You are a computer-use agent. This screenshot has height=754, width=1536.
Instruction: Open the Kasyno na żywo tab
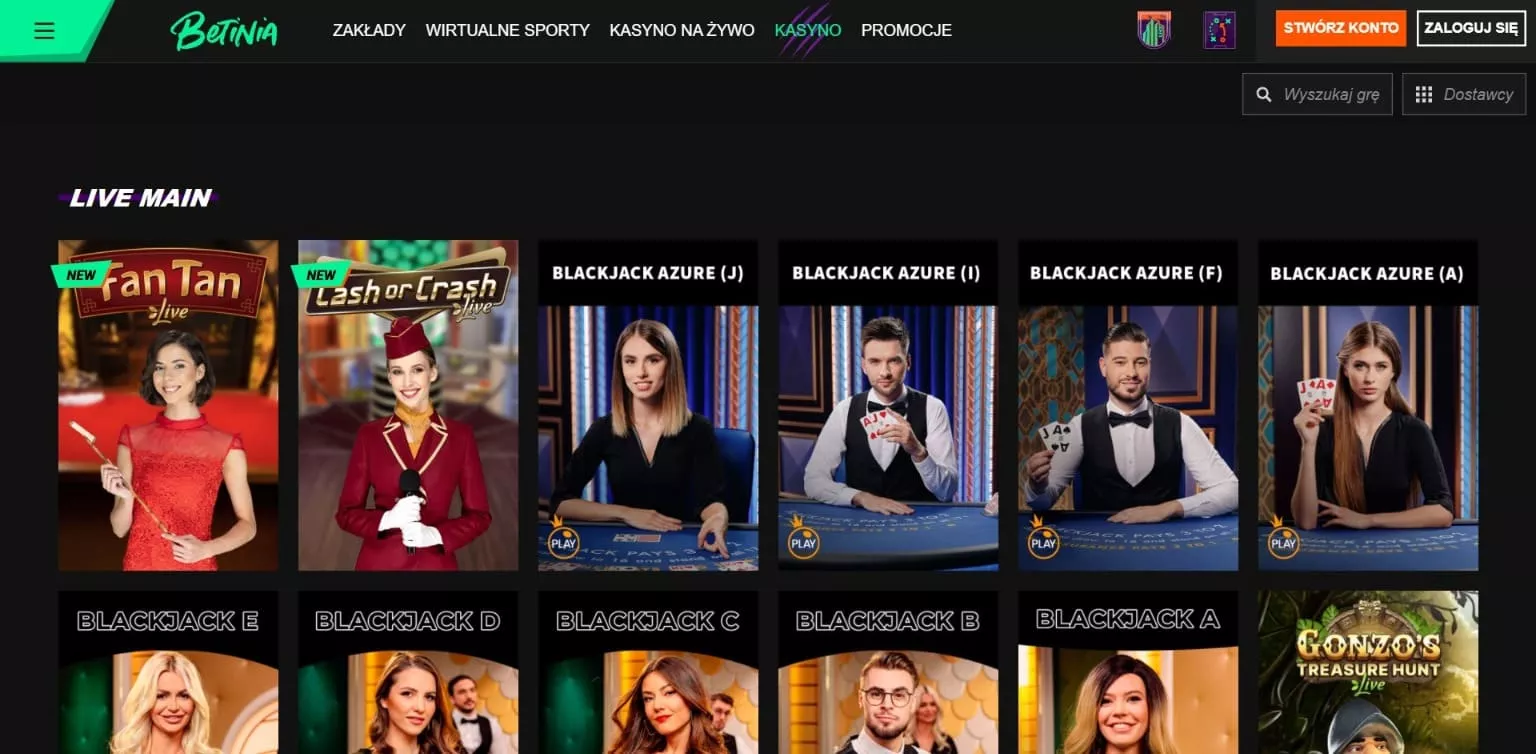pyautogui.click(x=682, y=30)
